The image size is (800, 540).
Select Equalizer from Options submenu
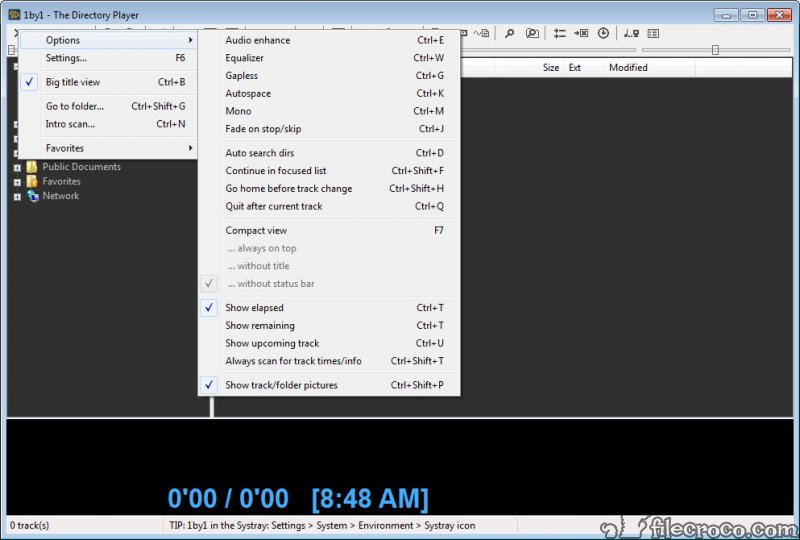[x=245, y=58]
